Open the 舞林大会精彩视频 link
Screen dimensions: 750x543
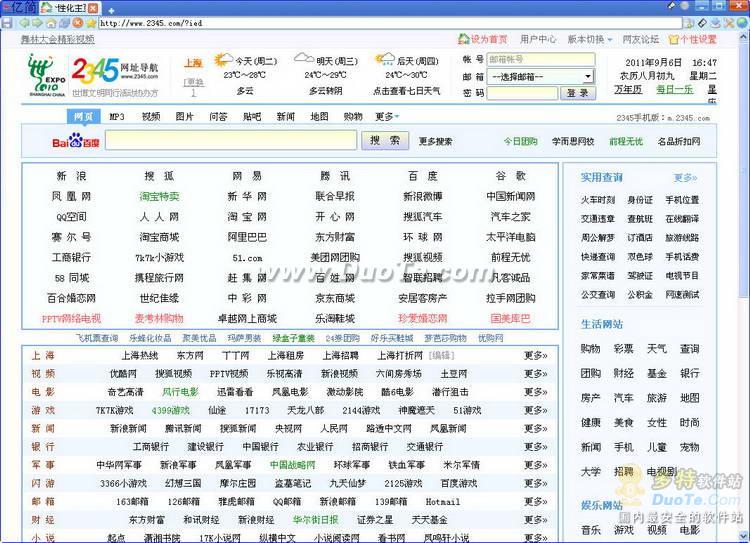57,39
